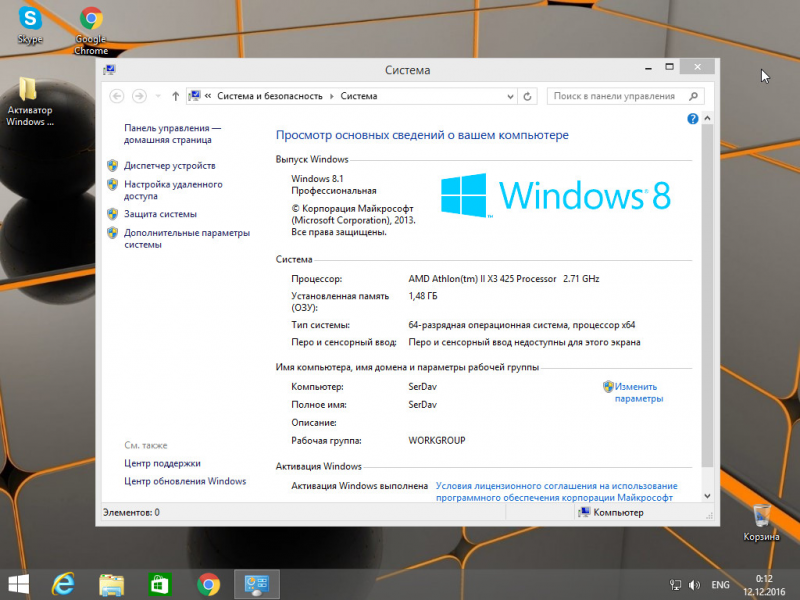
Task: Select the installed memory value 1,48 ГБ
Action: (423, 296)
